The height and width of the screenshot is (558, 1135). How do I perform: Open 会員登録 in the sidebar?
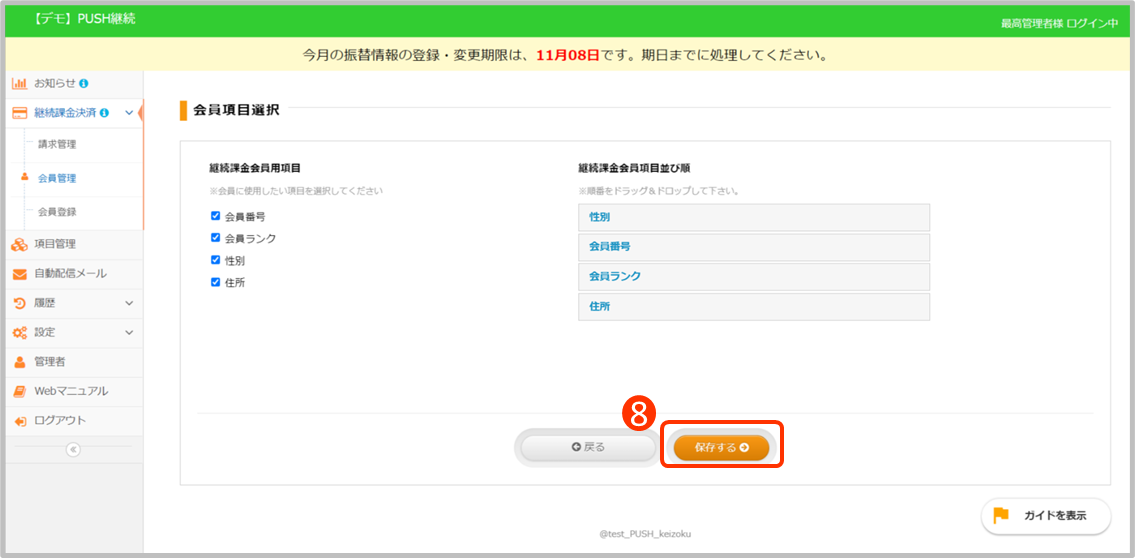57,212
